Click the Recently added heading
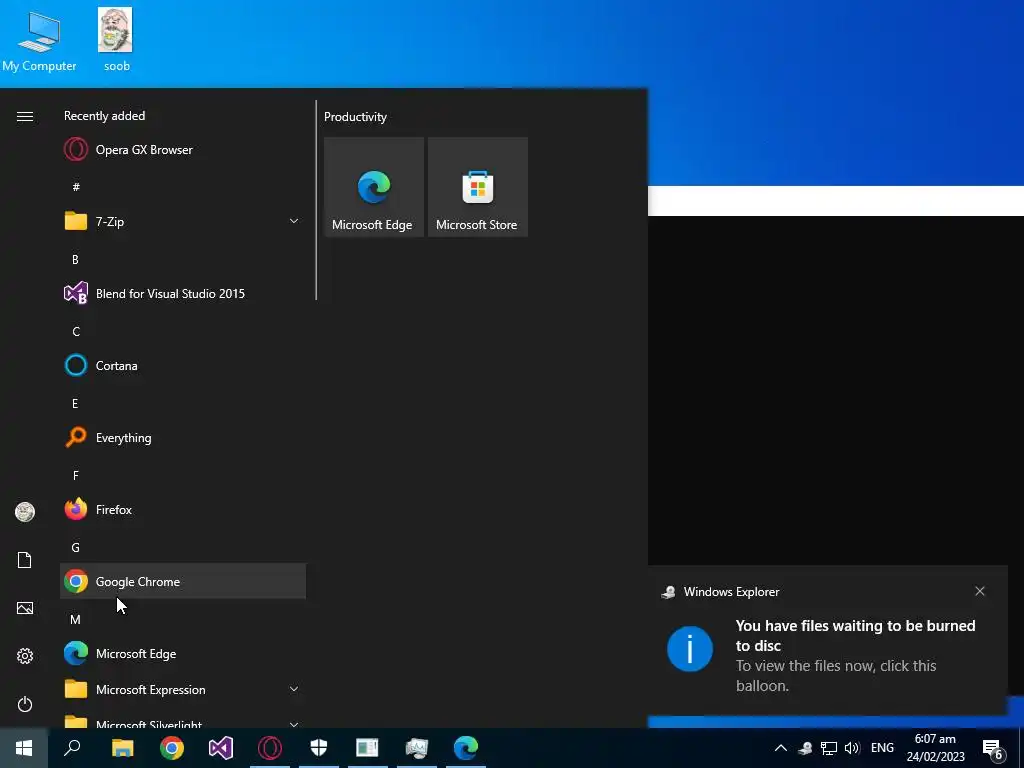 pos(104,116)
